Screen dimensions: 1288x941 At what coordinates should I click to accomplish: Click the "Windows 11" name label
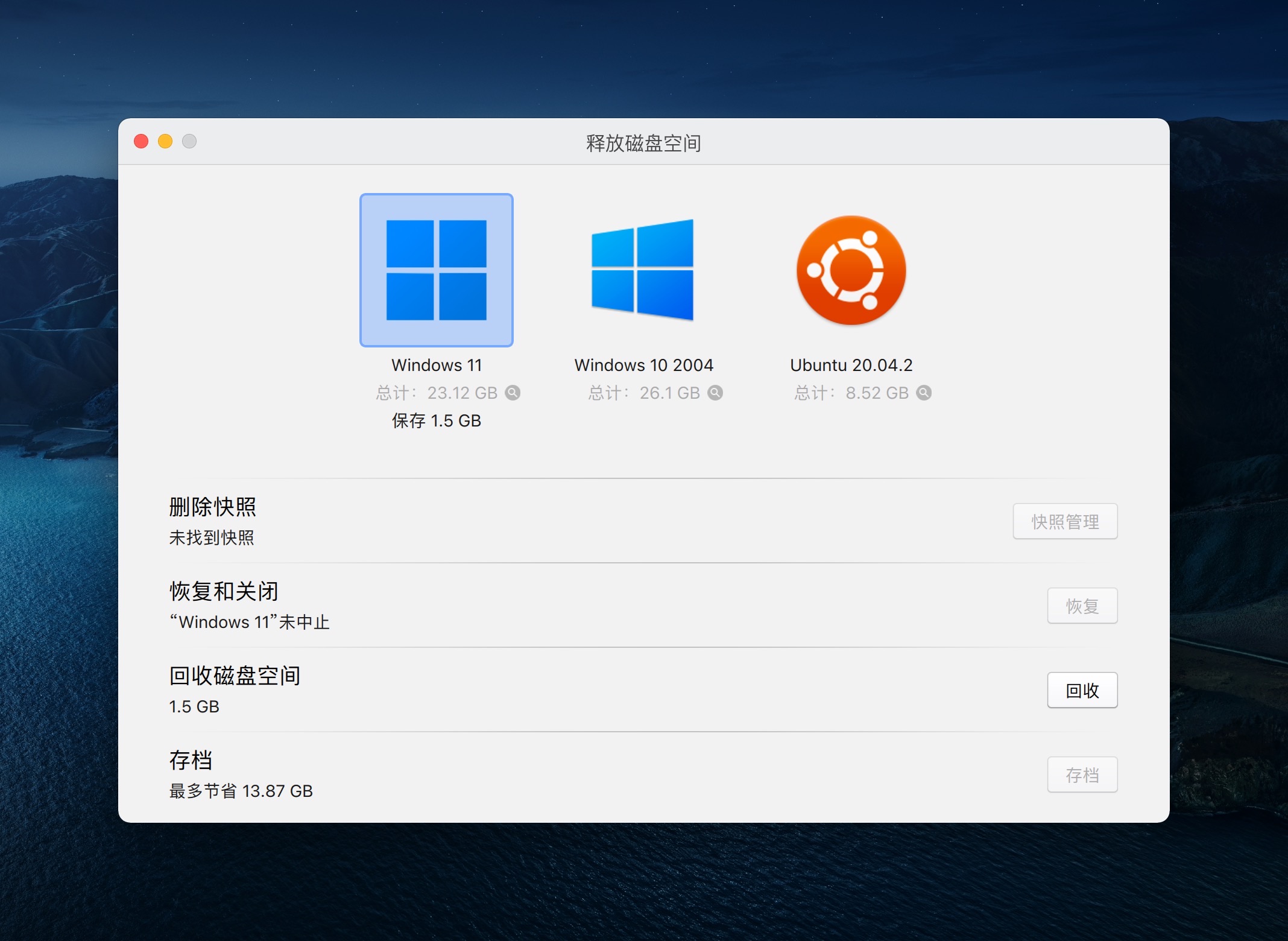[437, 365]
